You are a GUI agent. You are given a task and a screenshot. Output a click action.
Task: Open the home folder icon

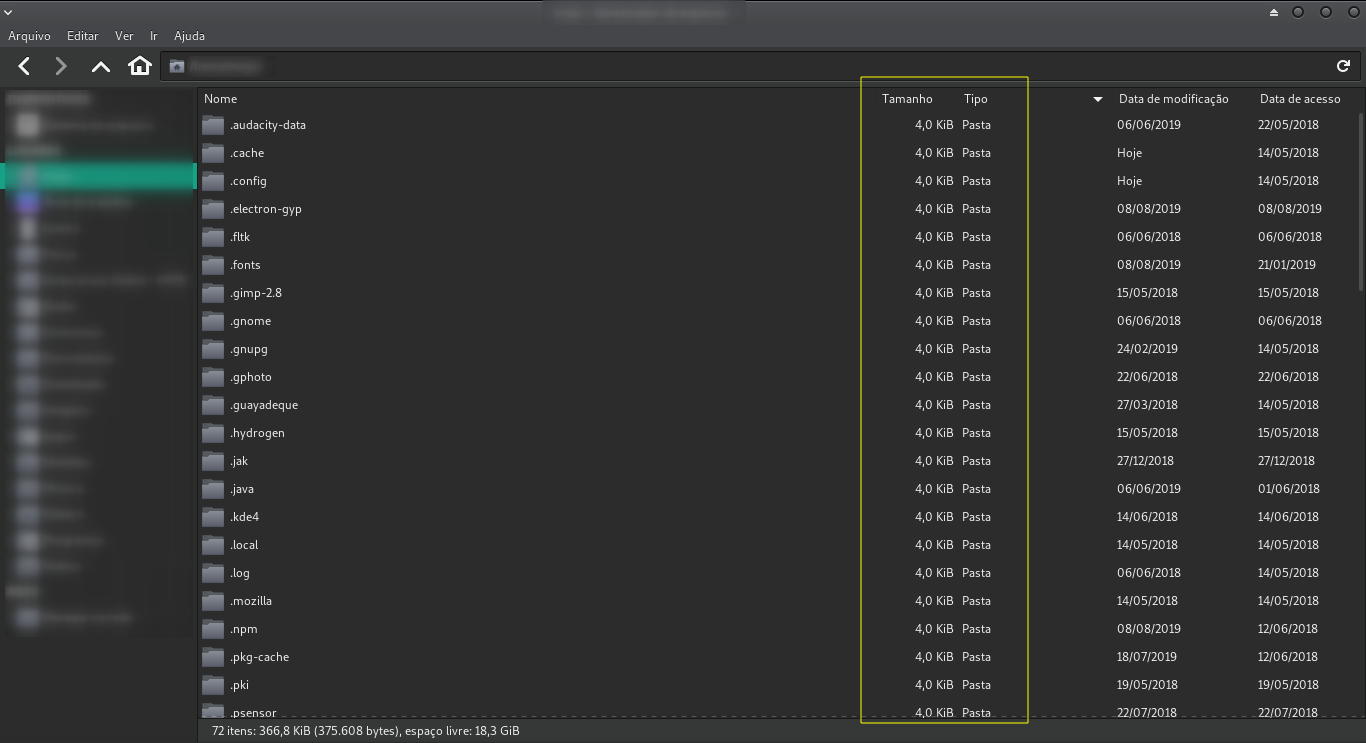click(x=140, y=66)
